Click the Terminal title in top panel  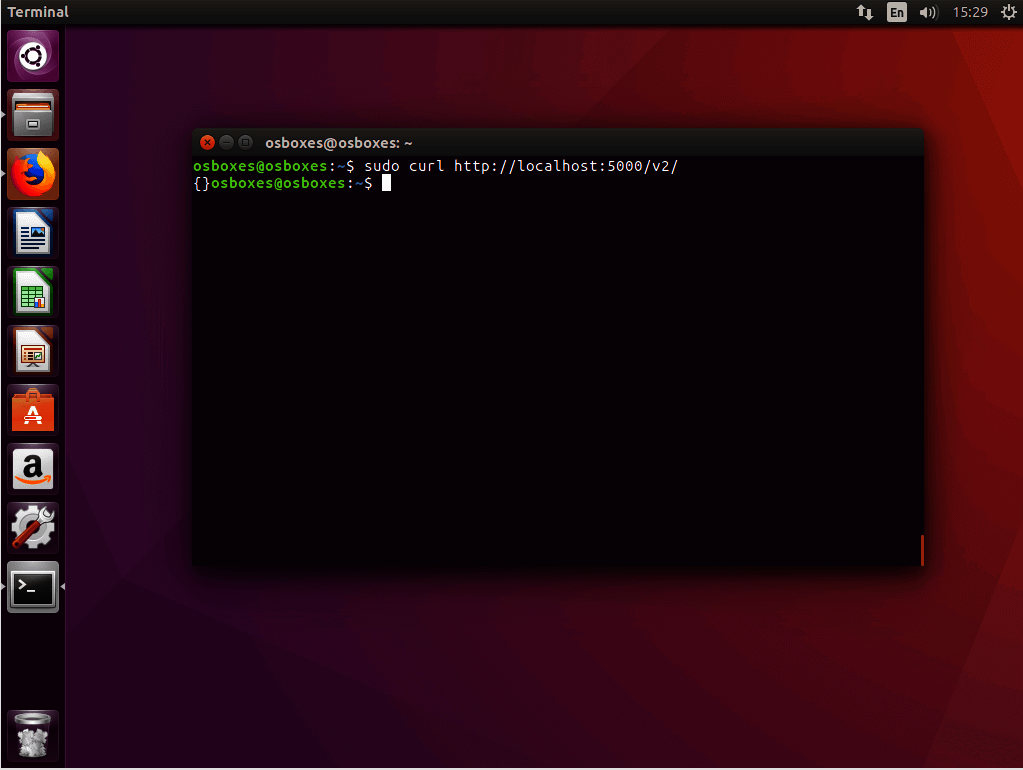(x=38, y=13)
